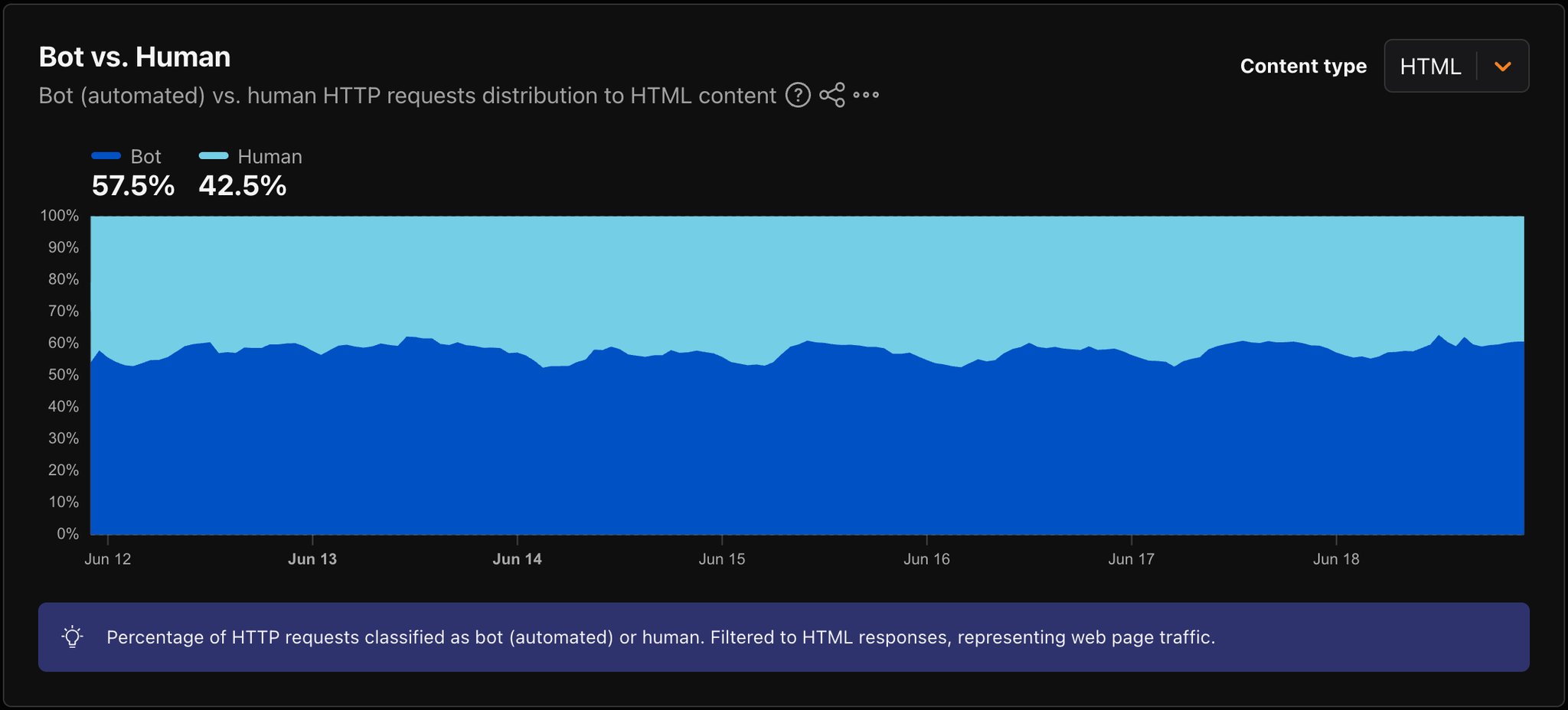
Task: Click the dark blue Bot legend swatch
Action: pyautogui.click(x=106, y=156)
